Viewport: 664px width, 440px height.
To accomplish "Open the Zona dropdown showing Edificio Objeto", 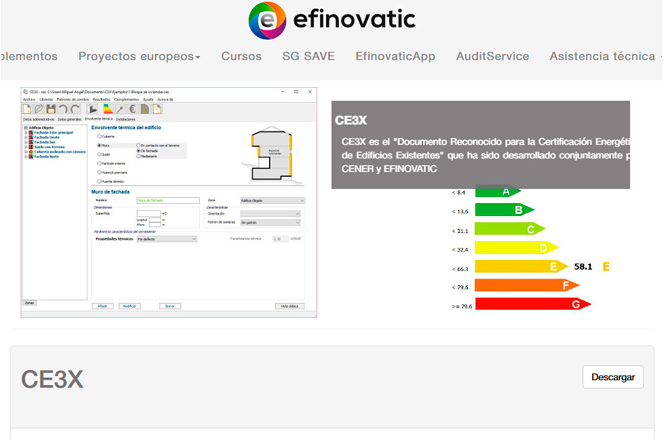I will tap(272, 200).
